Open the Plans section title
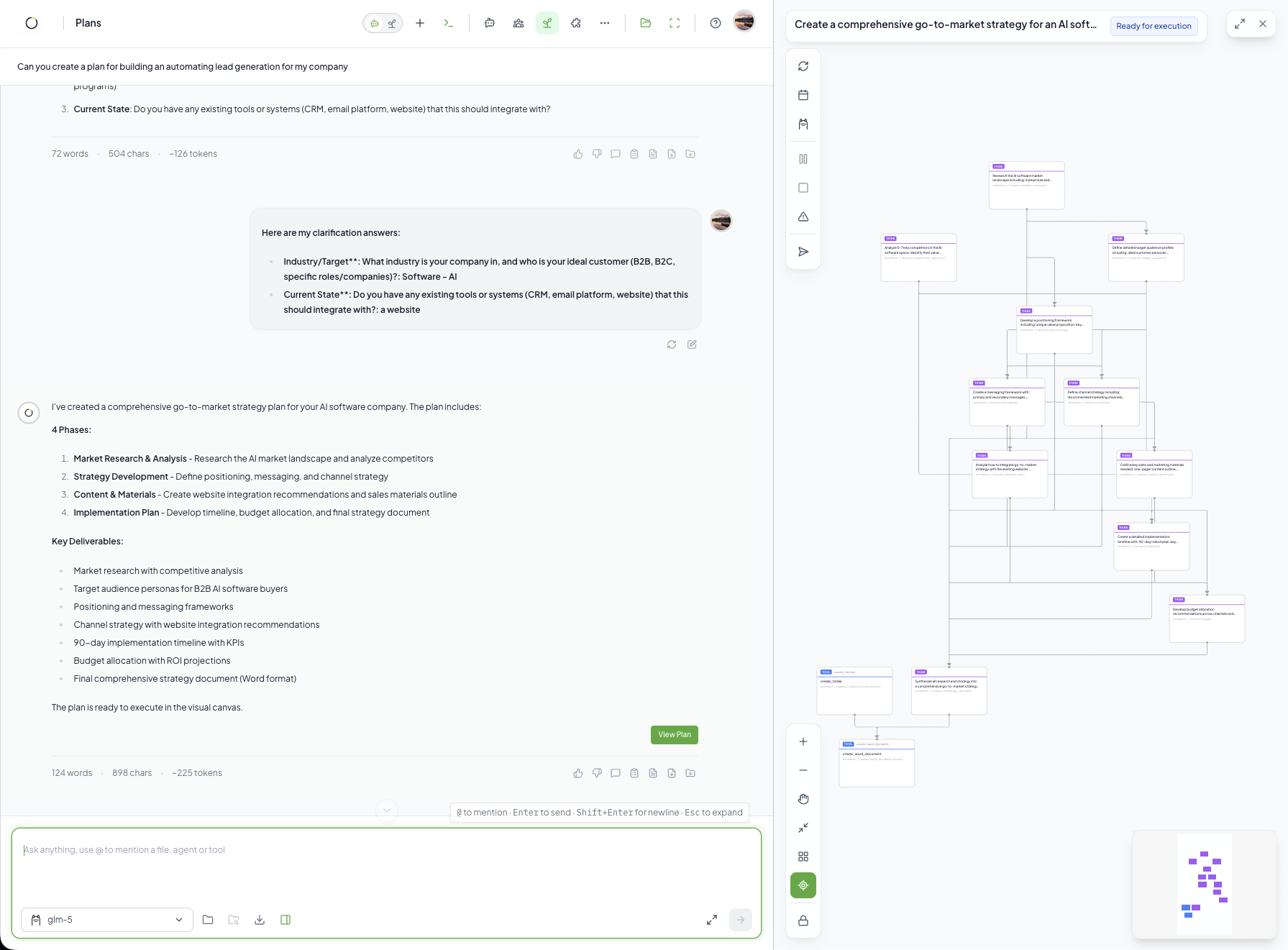 (x=88, y=23)
